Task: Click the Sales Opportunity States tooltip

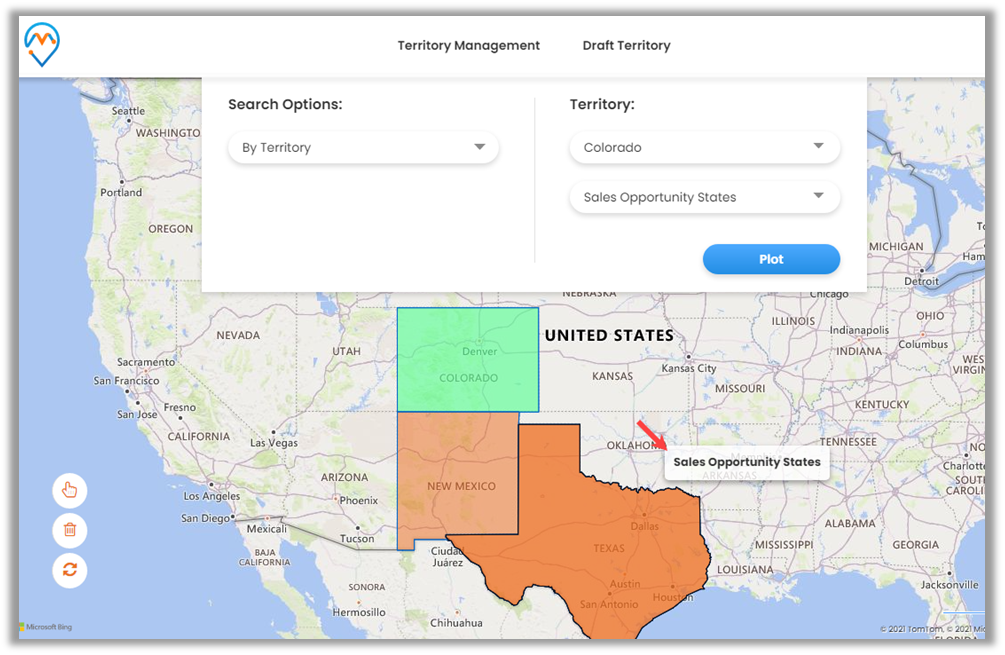Action: 746,462
